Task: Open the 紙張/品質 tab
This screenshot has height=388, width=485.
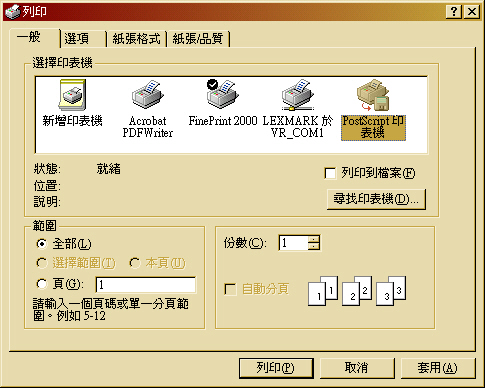Action: pyautogui.click(x=198, y=39)
